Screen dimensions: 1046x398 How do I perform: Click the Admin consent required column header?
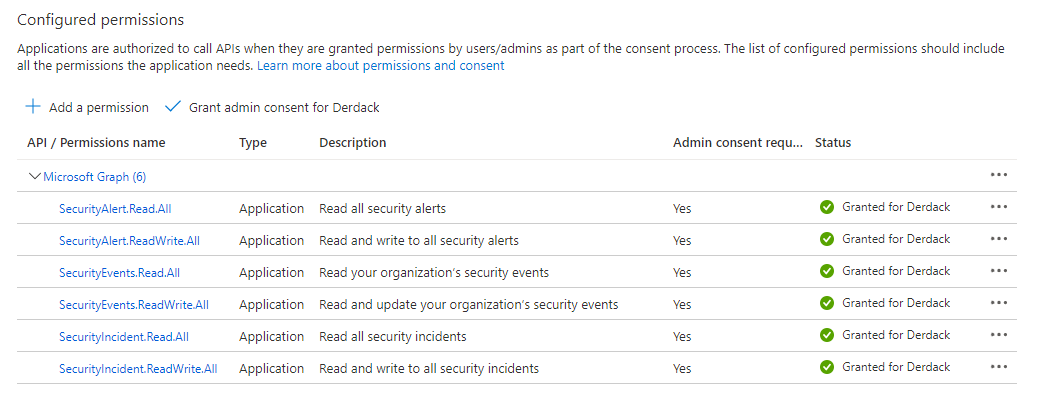[738, 143]
